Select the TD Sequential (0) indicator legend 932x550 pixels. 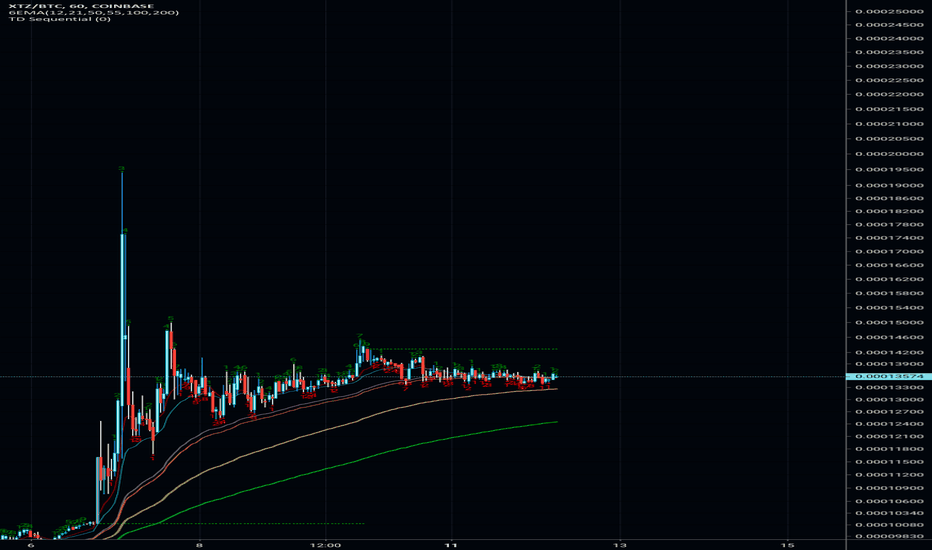[59, 18]
